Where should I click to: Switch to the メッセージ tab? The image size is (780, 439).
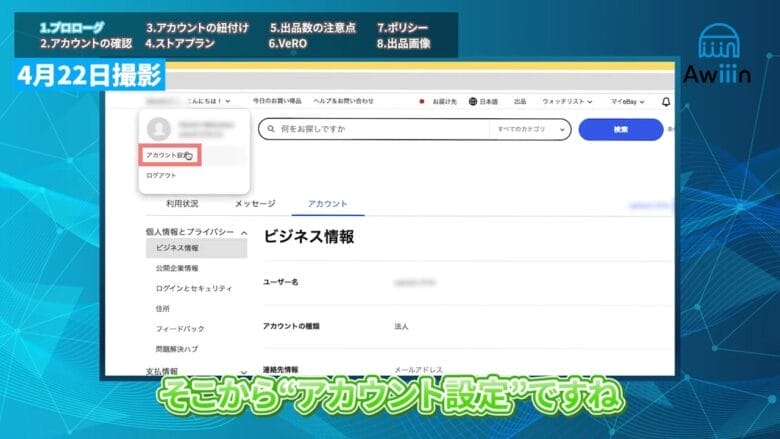255,204
